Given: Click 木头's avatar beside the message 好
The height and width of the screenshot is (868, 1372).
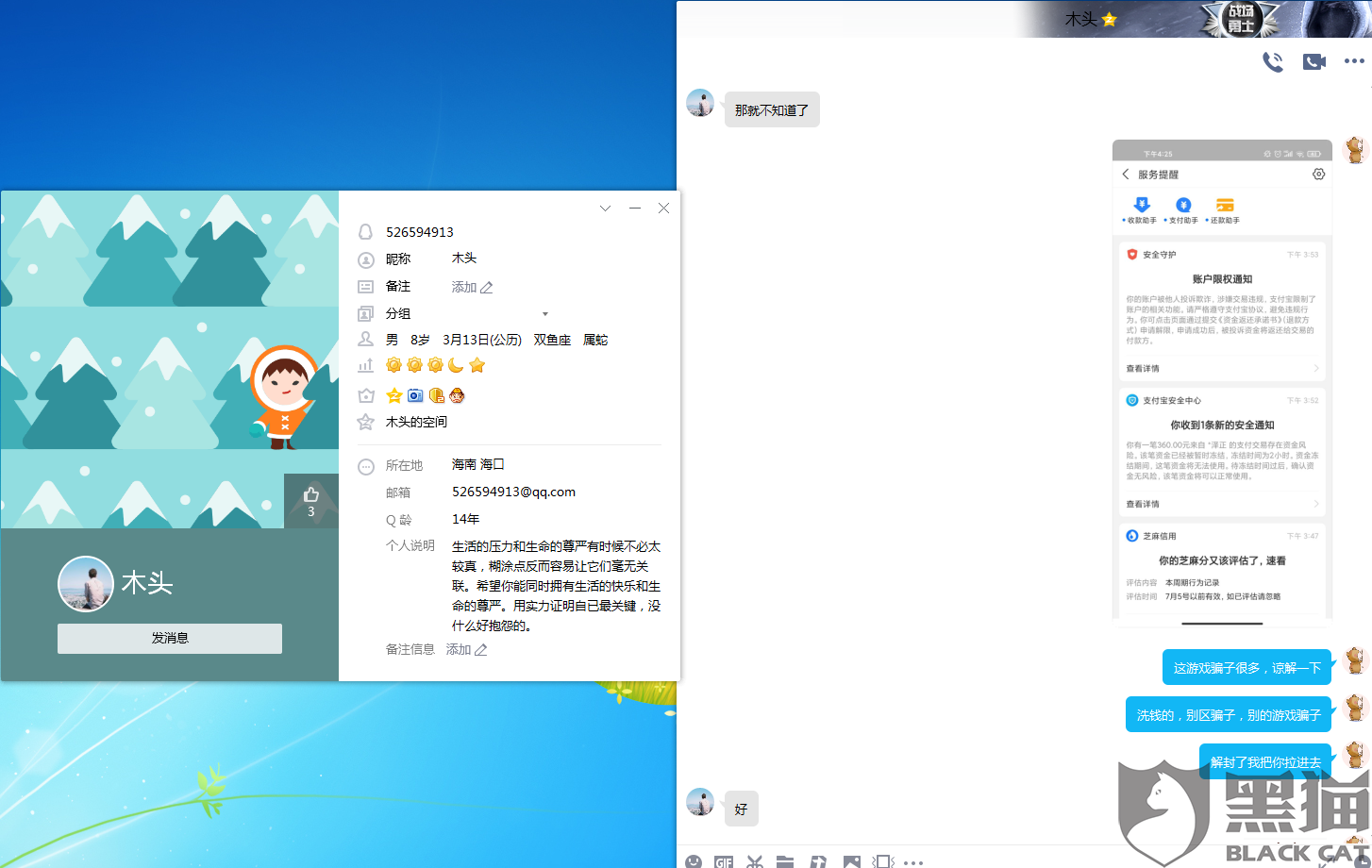Looking at the screenshot, I should (x=700, y=802).
